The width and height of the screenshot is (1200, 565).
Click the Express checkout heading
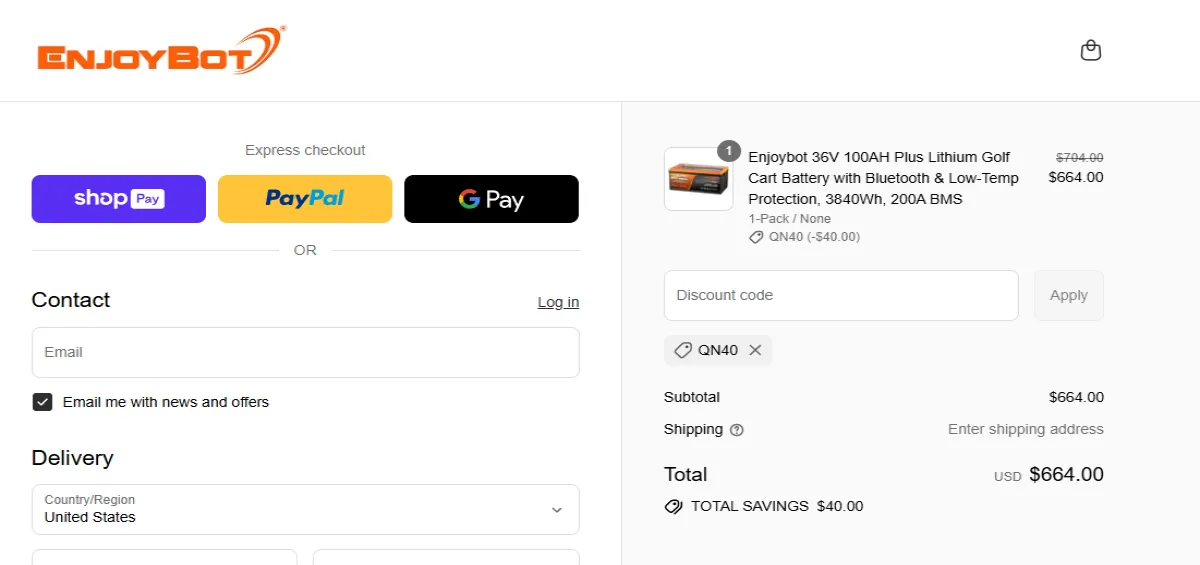tap(305, 150)
